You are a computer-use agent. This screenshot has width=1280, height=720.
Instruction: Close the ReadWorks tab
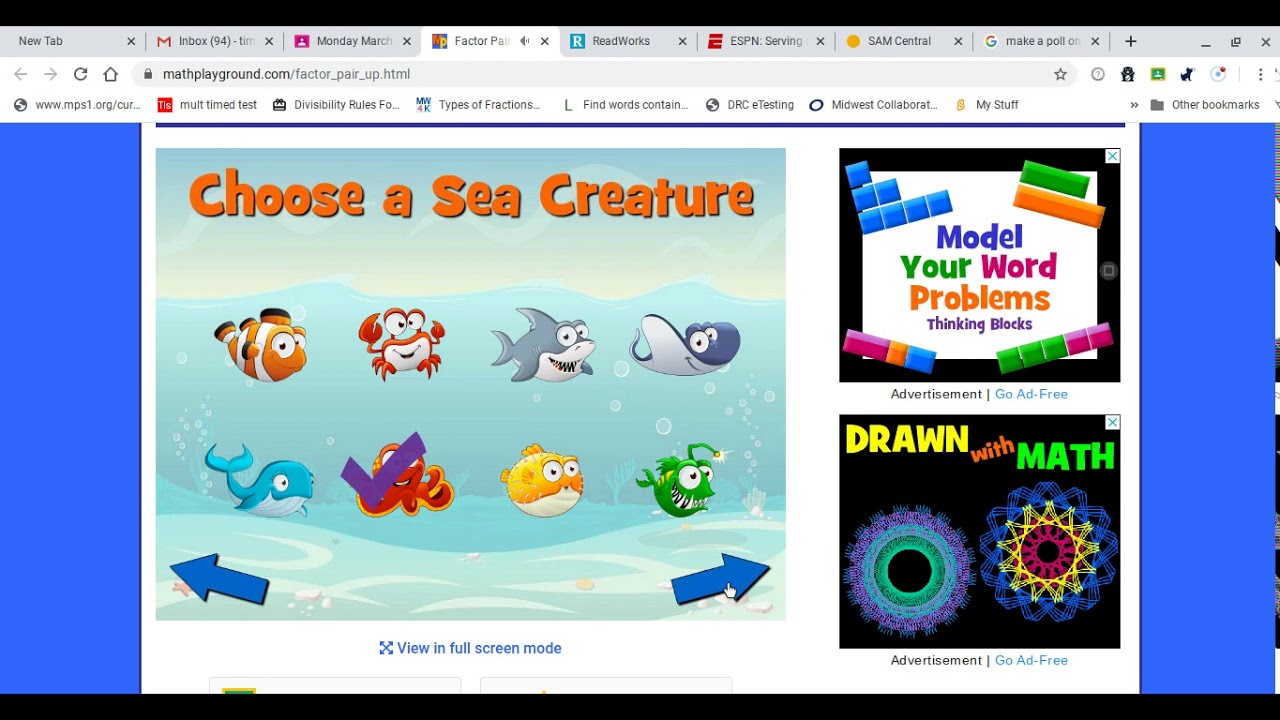click(682, 41)
